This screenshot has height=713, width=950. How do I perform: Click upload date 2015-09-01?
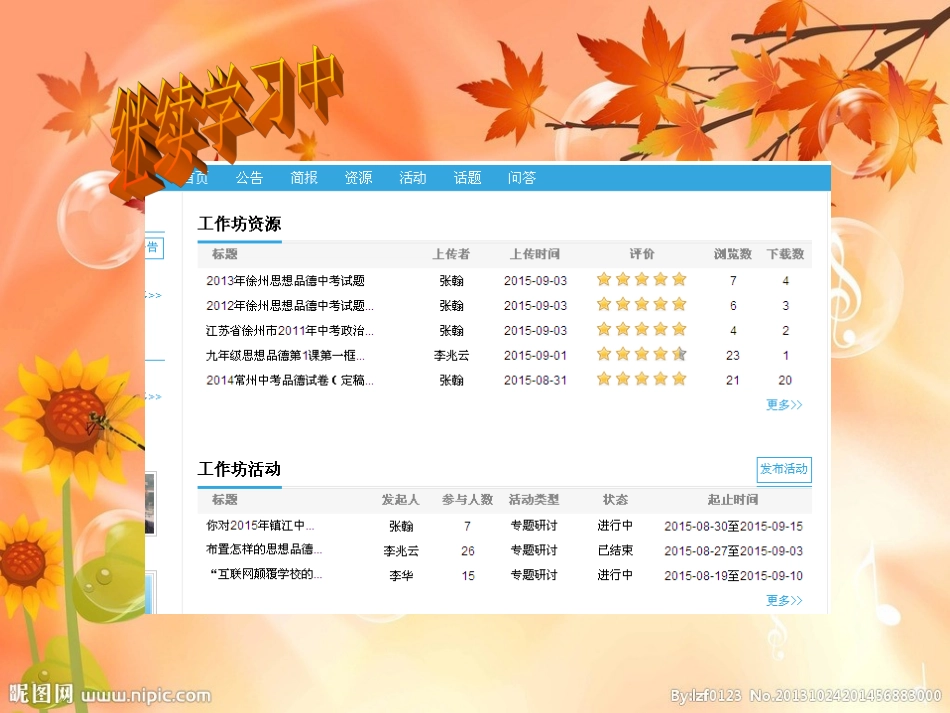click(x=535, y=356)
